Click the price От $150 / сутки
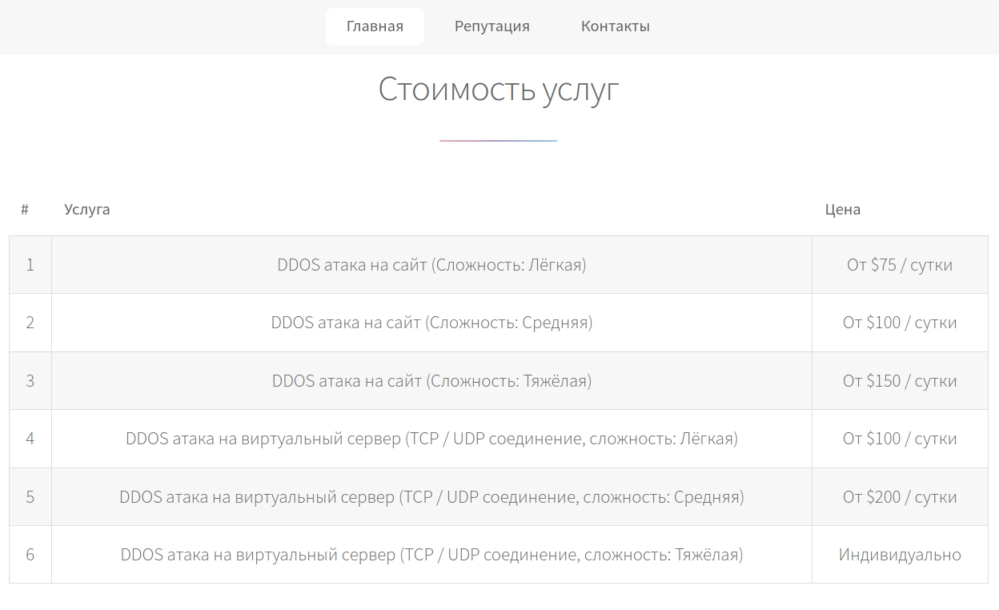999x610 pixels. (x=900, y=381)
